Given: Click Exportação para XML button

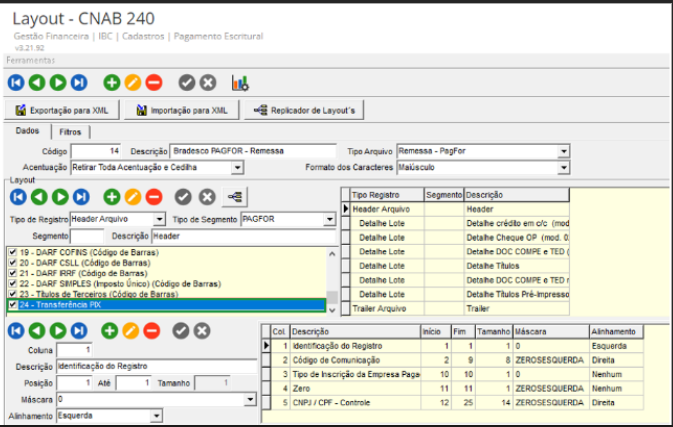Looking at the screenshot, I should click(63, 110).
